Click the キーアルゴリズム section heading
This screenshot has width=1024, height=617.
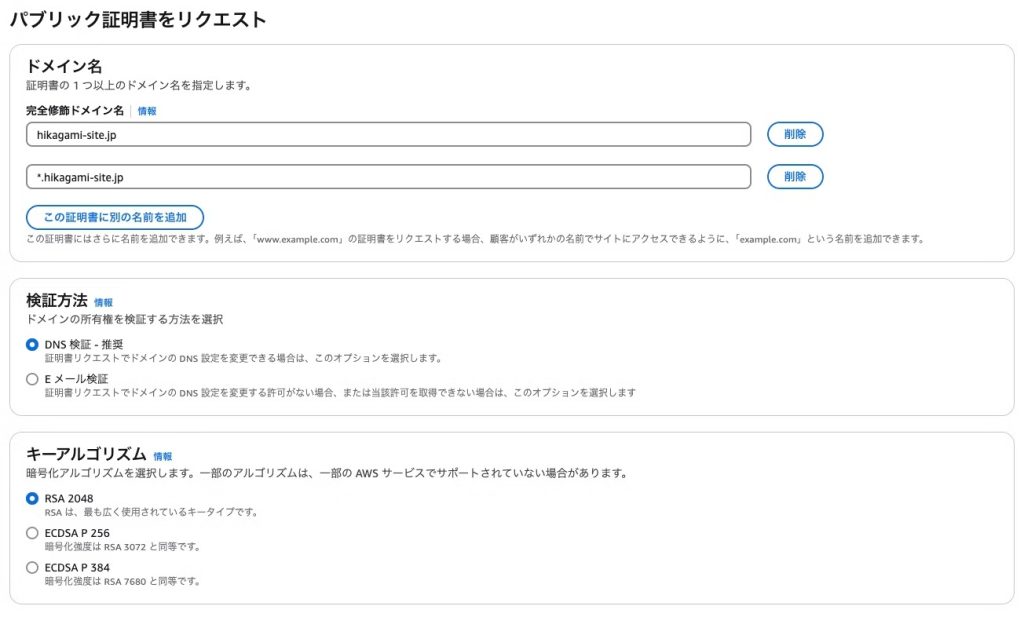[x=86, y=455]
